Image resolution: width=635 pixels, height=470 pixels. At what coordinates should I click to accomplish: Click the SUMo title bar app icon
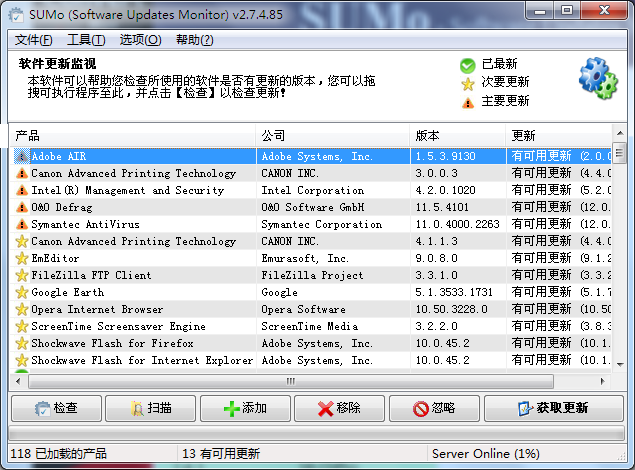coord(16,15)
